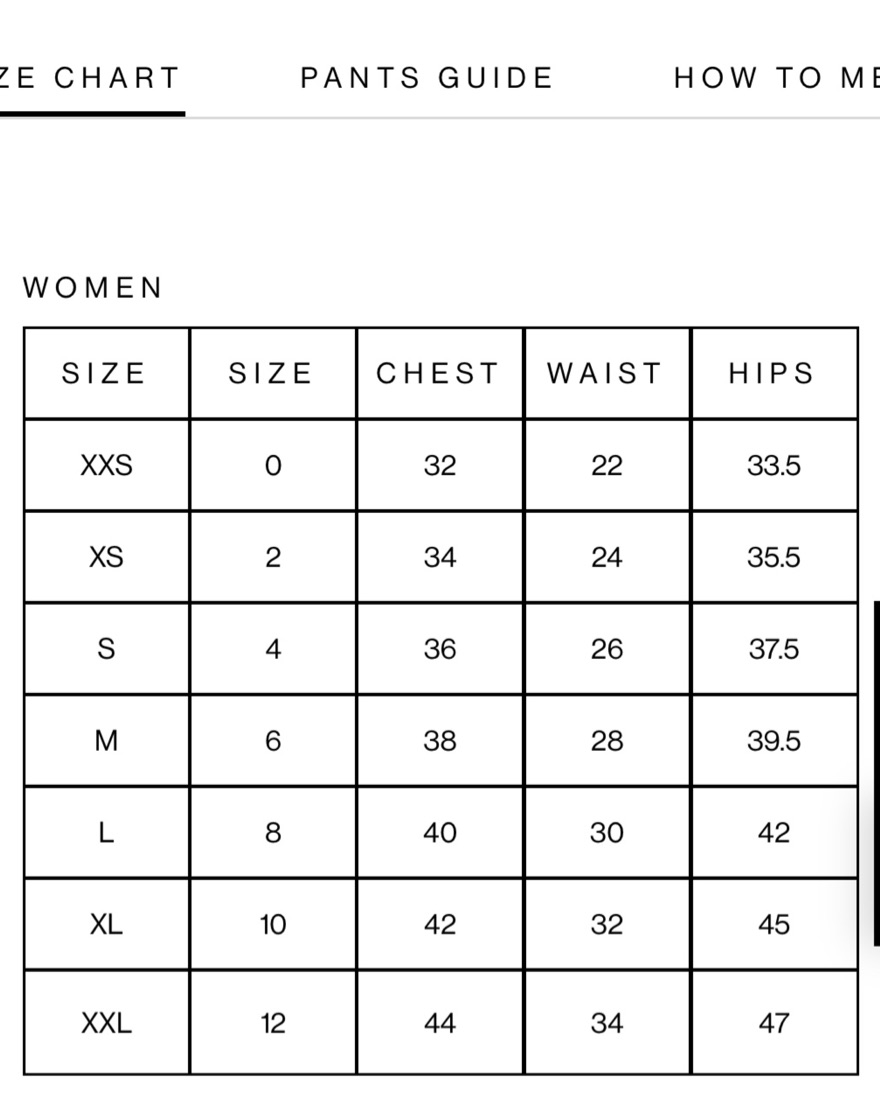Open the Pants Guide tab

427,78
